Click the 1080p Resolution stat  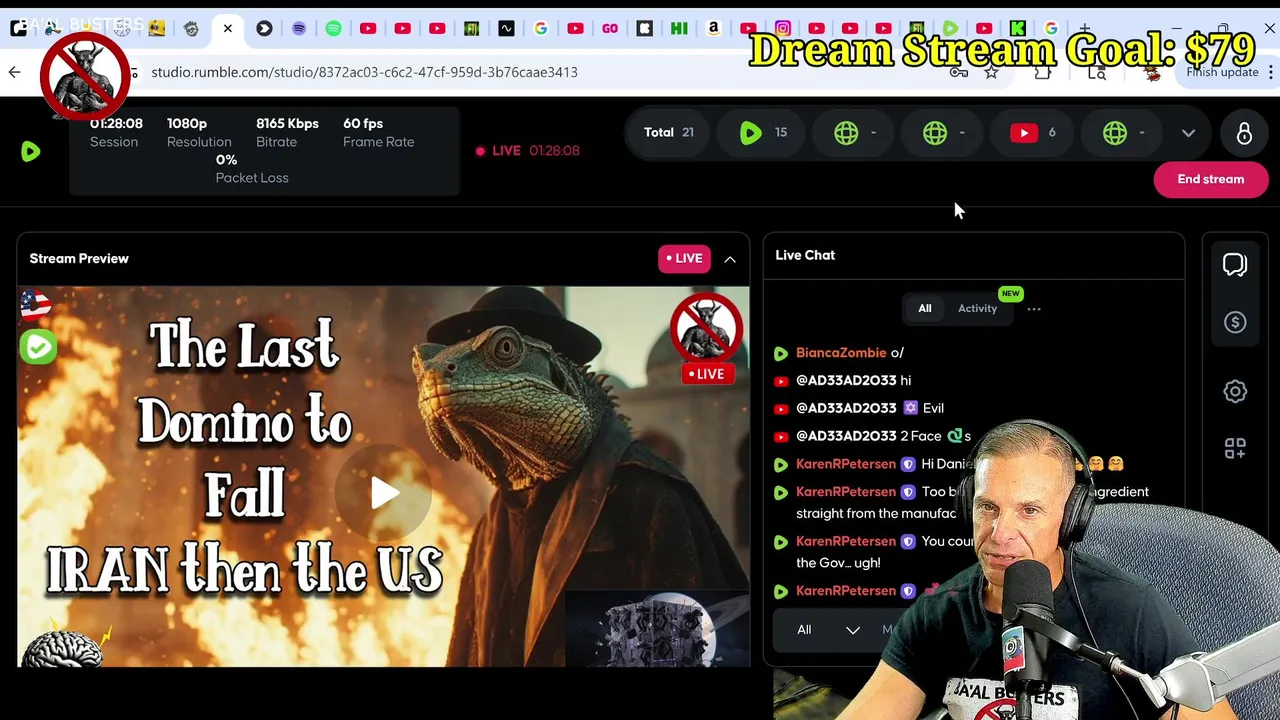tap(199, 132)
